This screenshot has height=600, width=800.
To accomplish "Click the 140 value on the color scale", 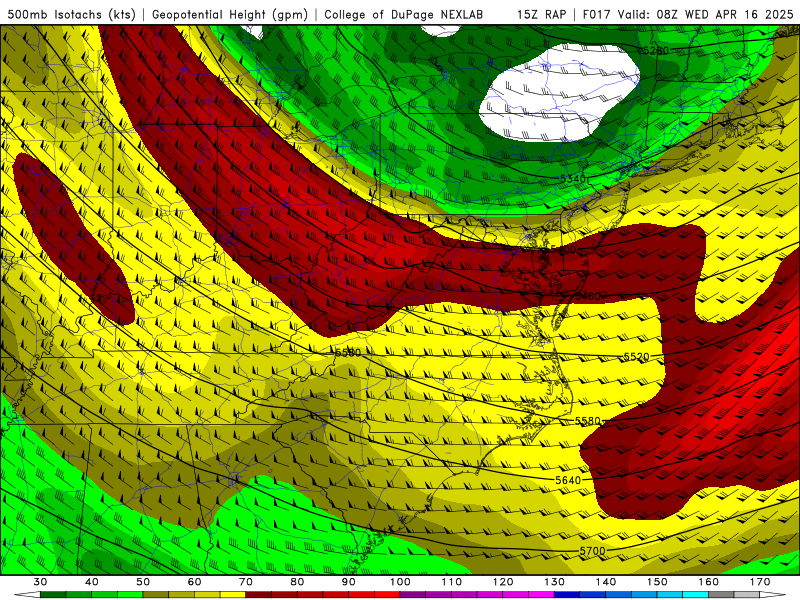I will (606, 582).
